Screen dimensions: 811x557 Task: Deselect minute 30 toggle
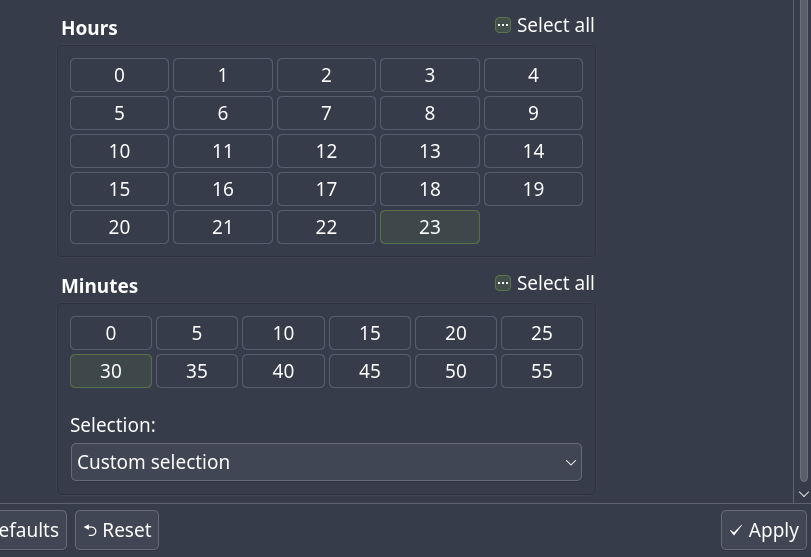pyautogui.click(x=111, y=371)
